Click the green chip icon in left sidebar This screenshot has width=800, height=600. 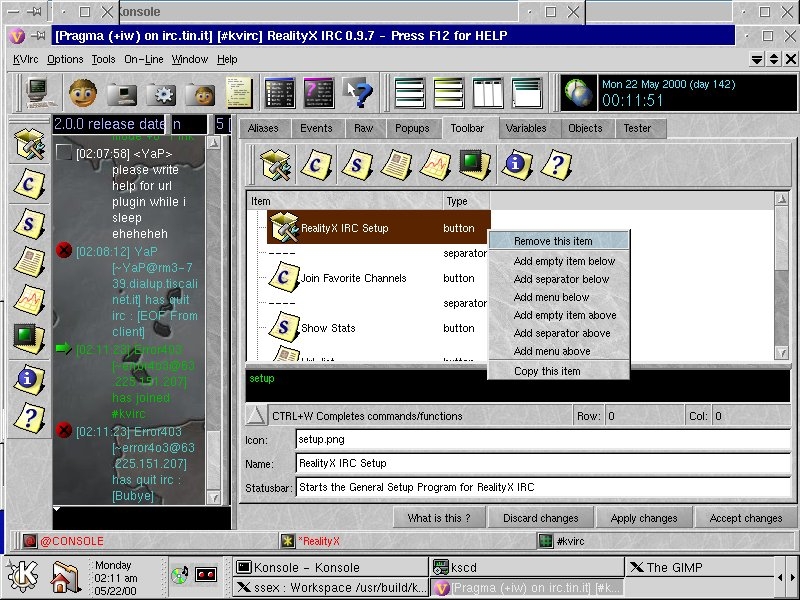click(29, 338)
